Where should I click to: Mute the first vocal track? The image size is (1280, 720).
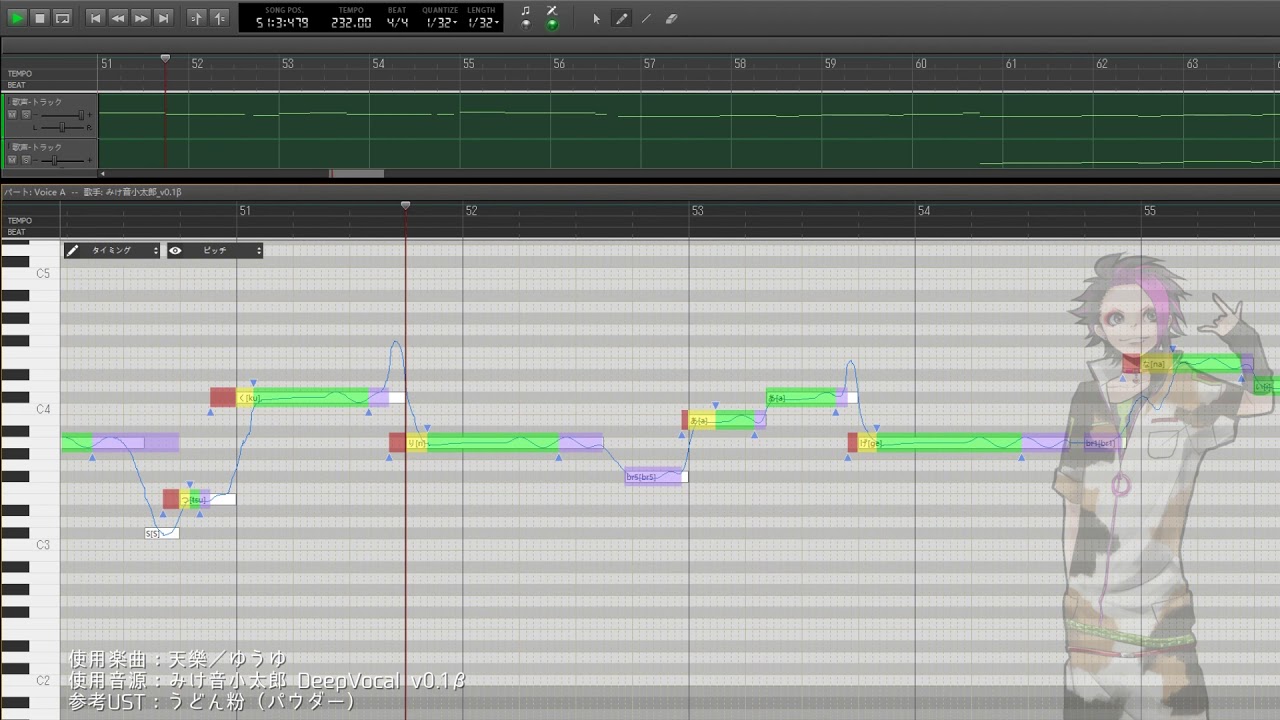[x=13, y=115]
